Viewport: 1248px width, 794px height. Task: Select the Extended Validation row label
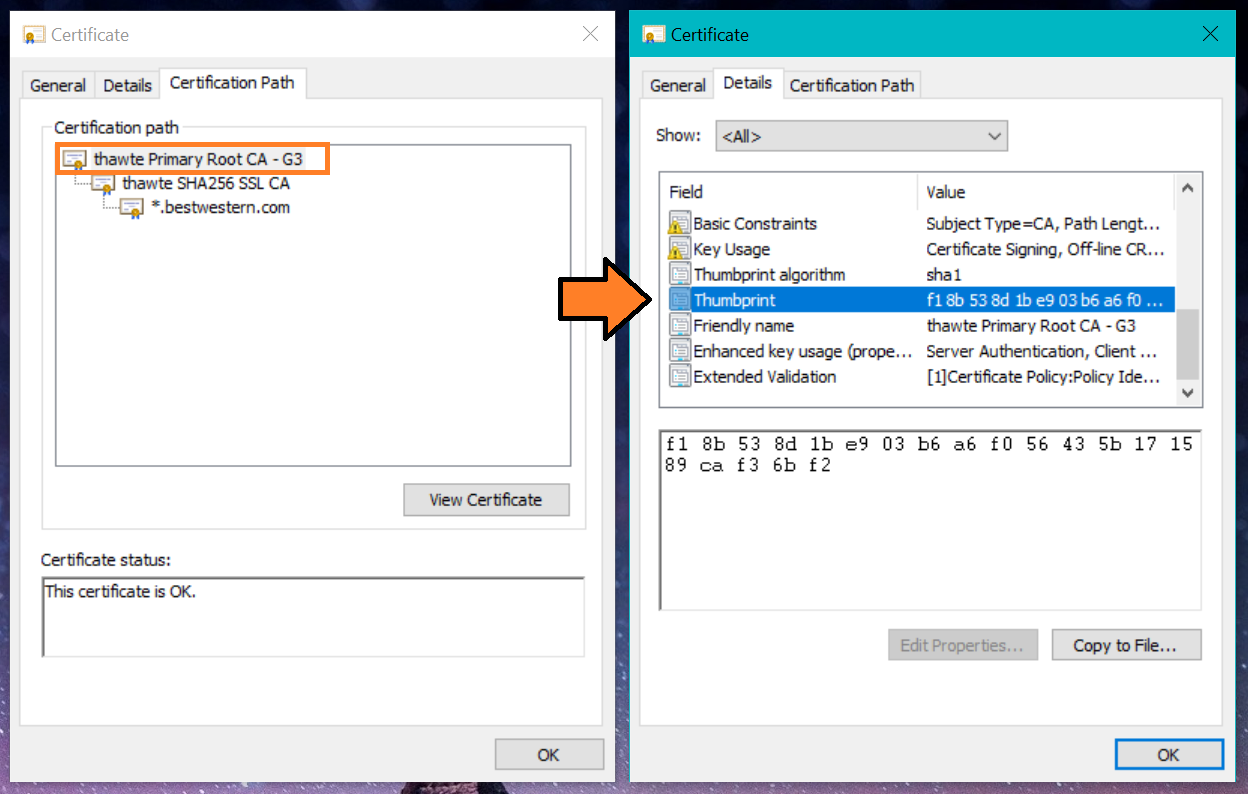[x=765, y=376]
